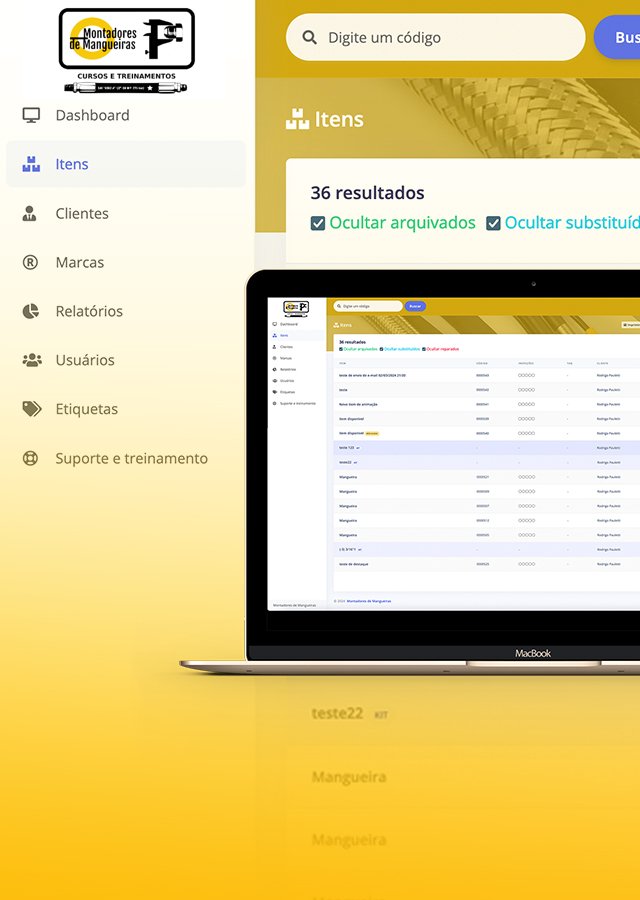Viewport: 640px width, 900px height.
Task: Click the Clientes person icon in the large sidebar
Action: pyautogui.click(x=29, y=214)
